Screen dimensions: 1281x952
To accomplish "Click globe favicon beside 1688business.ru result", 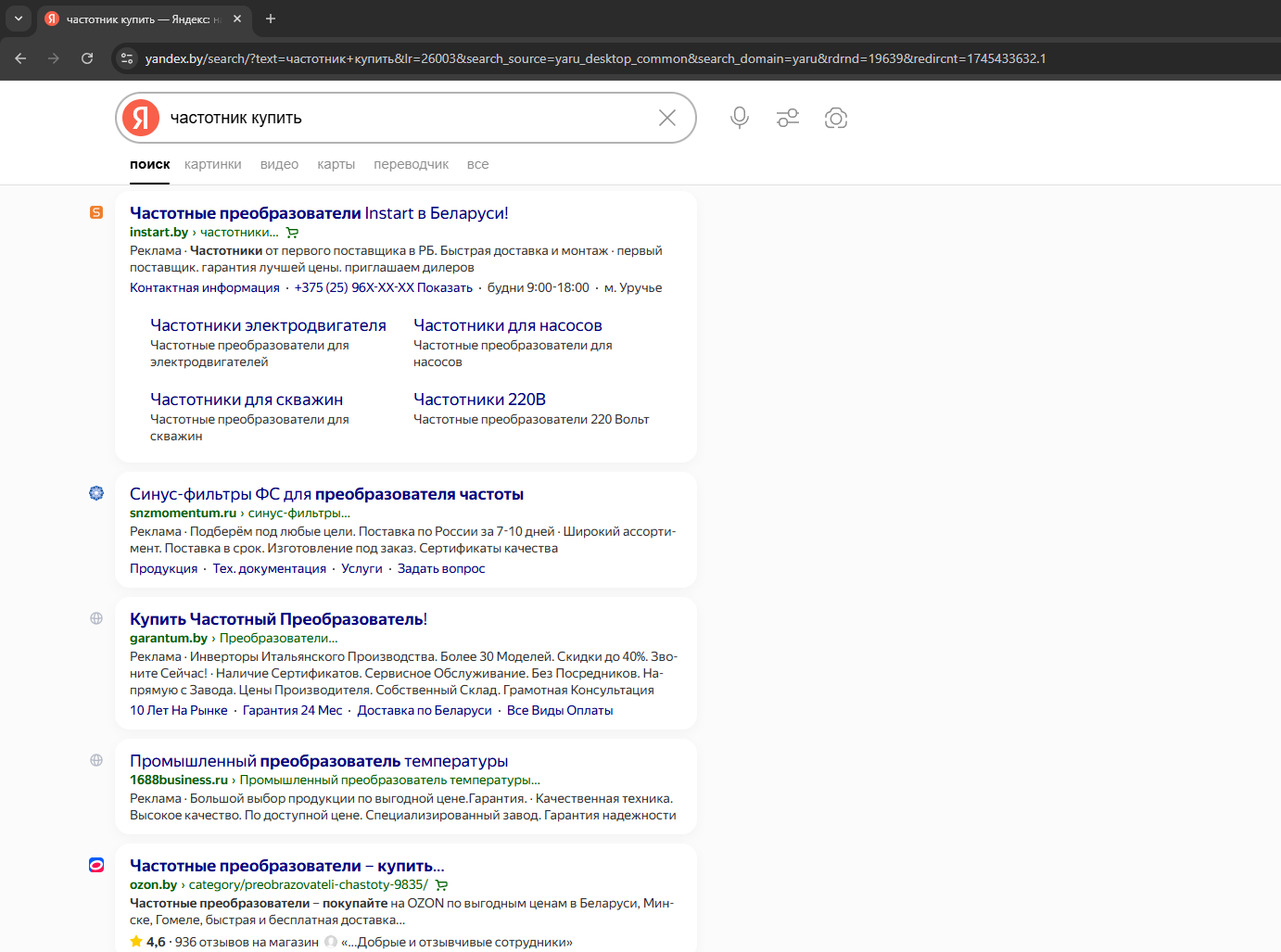I will click(x=96, y=760).
